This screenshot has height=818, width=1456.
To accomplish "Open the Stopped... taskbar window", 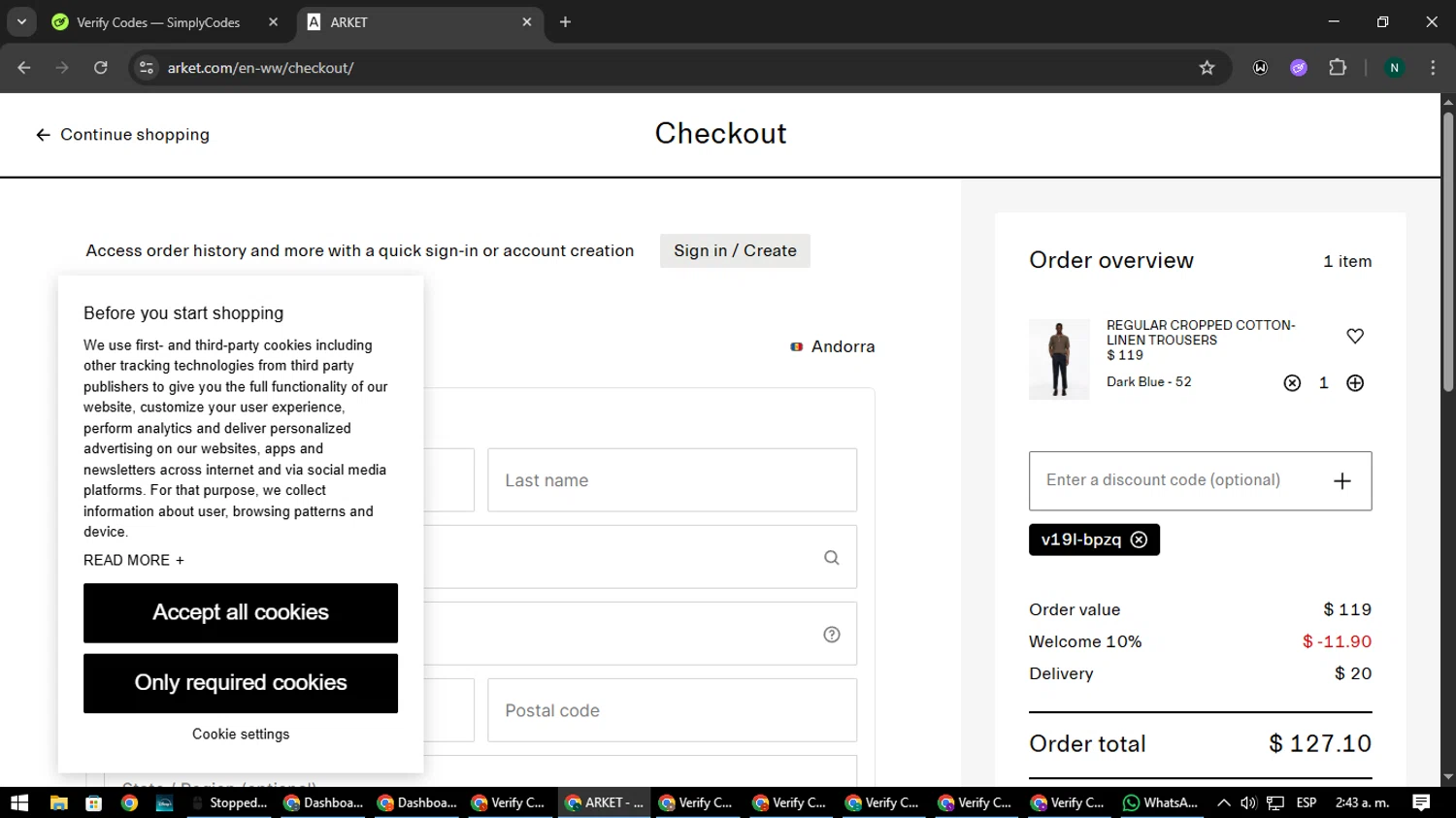I will pyautogui.click(x=230, y=802).
